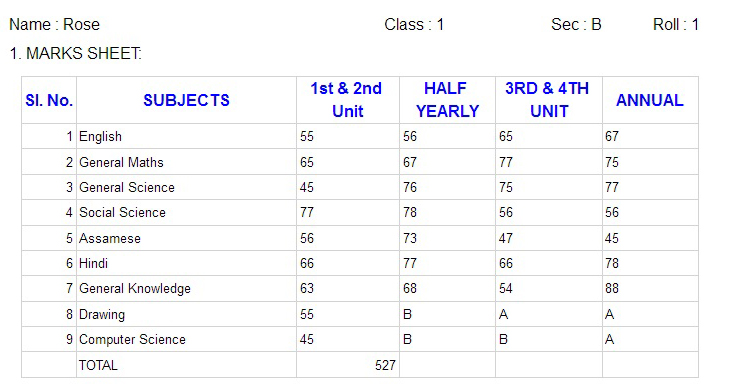Select the 3RD & 4TH UNIT header
This screenshot has width=734, height=384.
click(549, 100)
